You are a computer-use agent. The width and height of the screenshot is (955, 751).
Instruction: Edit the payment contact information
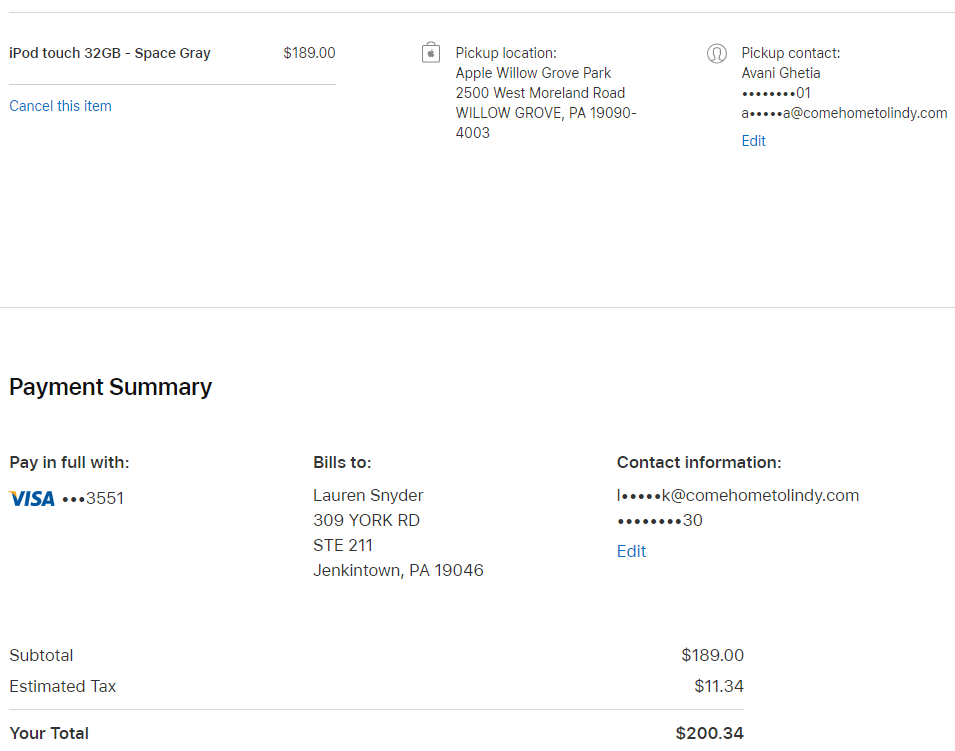(x=631, y=551)
